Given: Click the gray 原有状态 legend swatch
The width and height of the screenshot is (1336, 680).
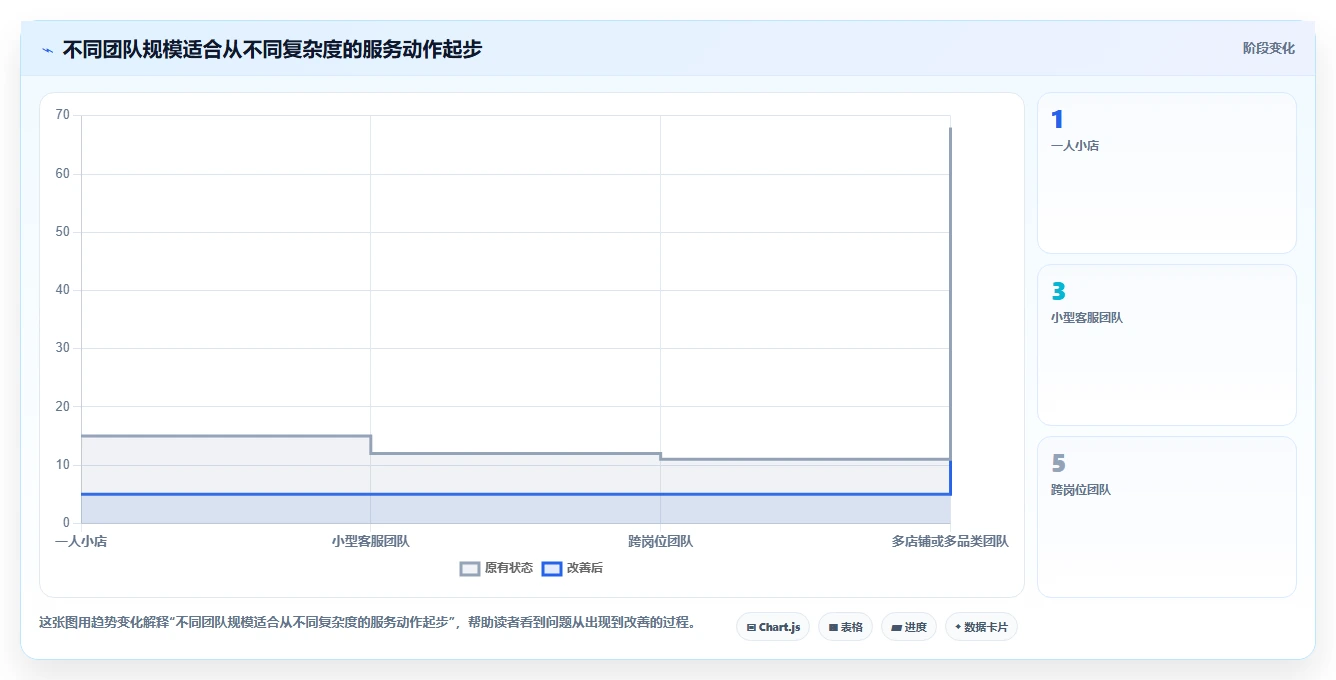Looking at the screenshot, I should click(x=470, y=569).
